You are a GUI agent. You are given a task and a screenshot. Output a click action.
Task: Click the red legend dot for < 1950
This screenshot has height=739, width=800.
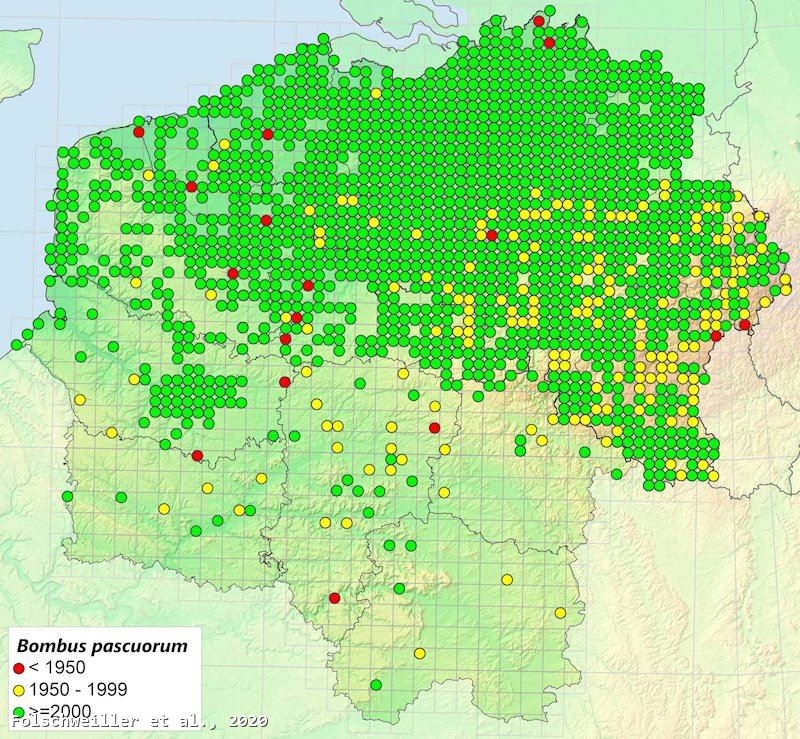pyautogui.click(x=19, y=669)
